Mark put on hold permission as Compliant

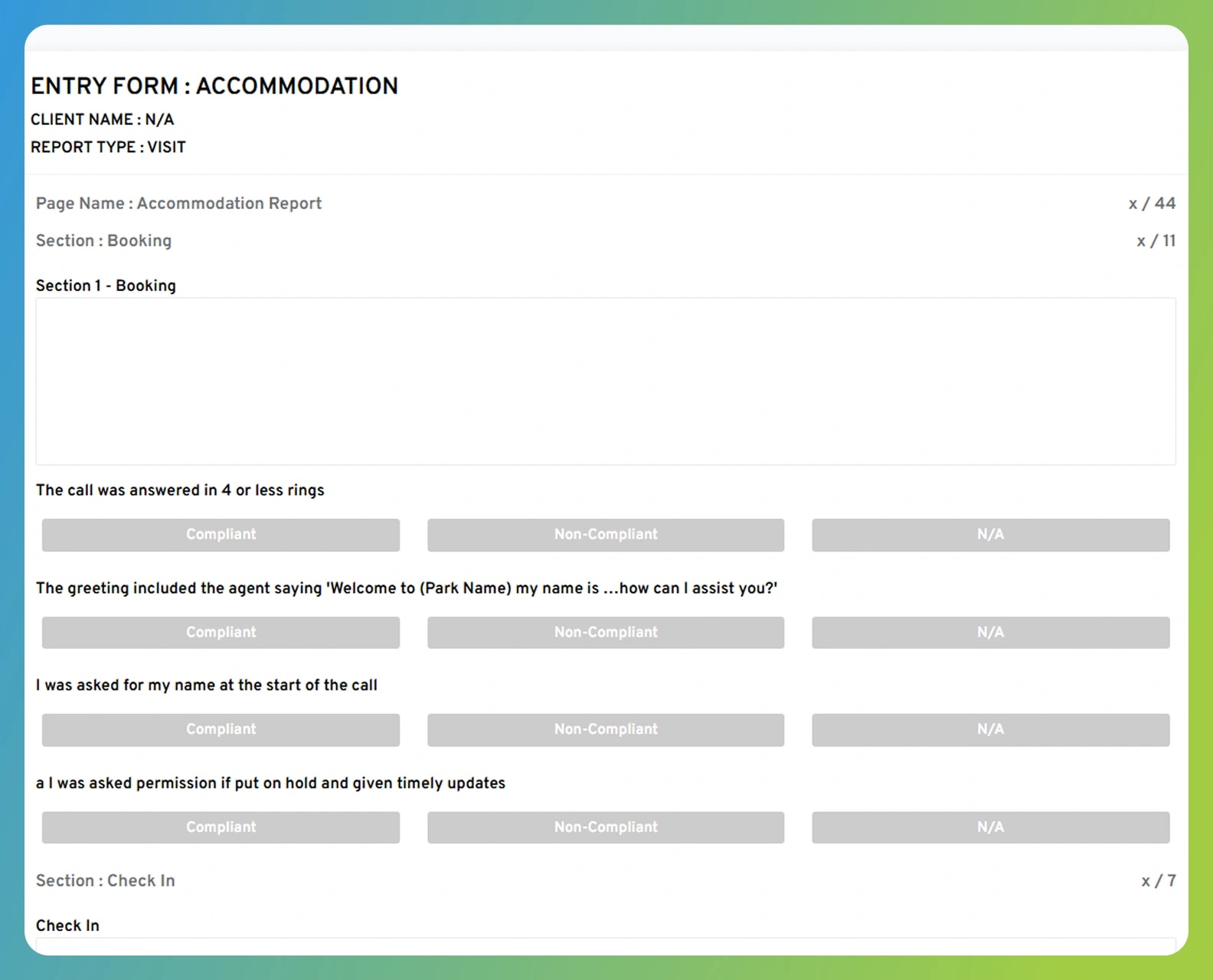[221, 828]
